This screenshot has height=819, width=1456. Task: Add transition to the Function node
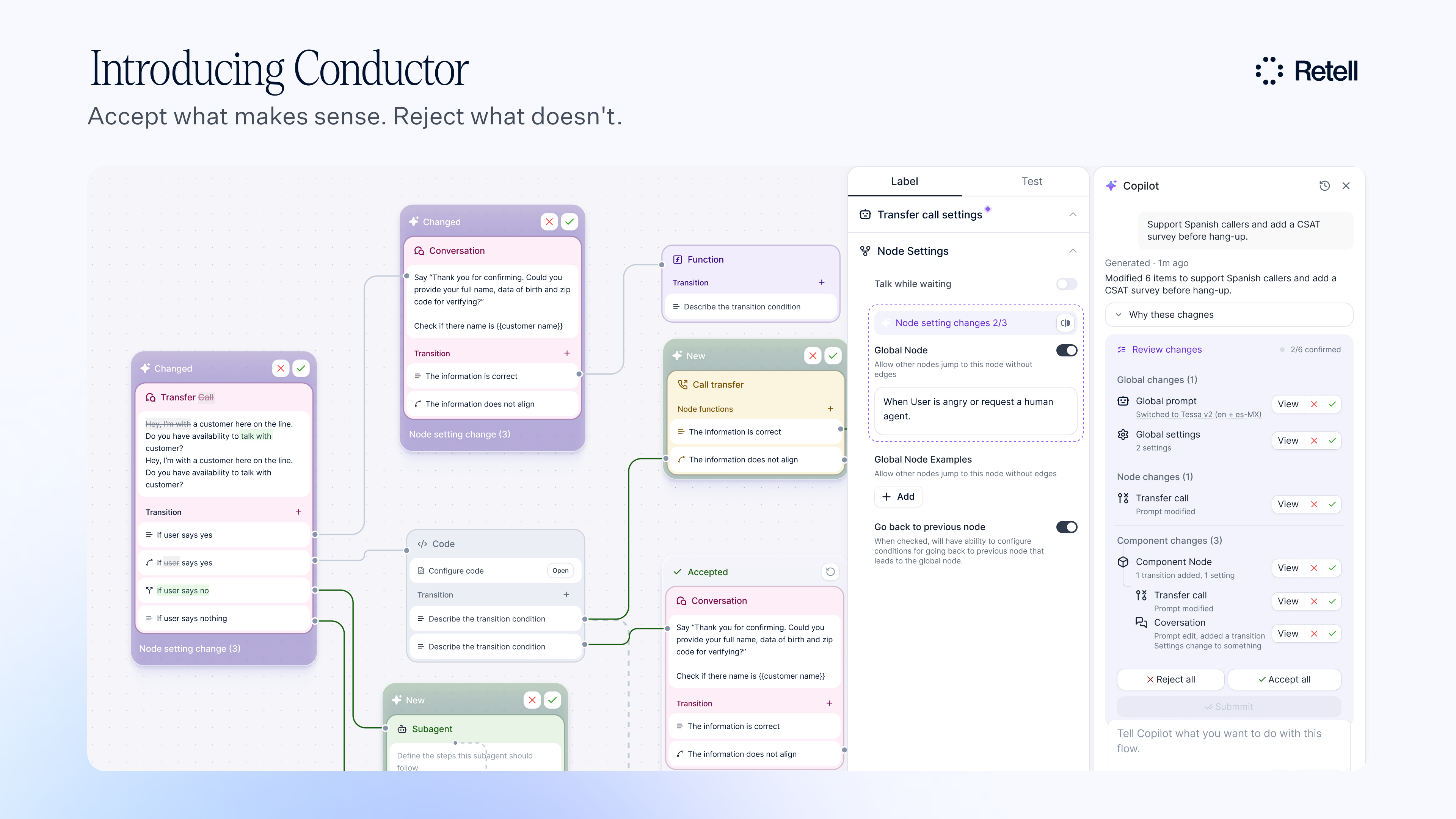(822, 282)
